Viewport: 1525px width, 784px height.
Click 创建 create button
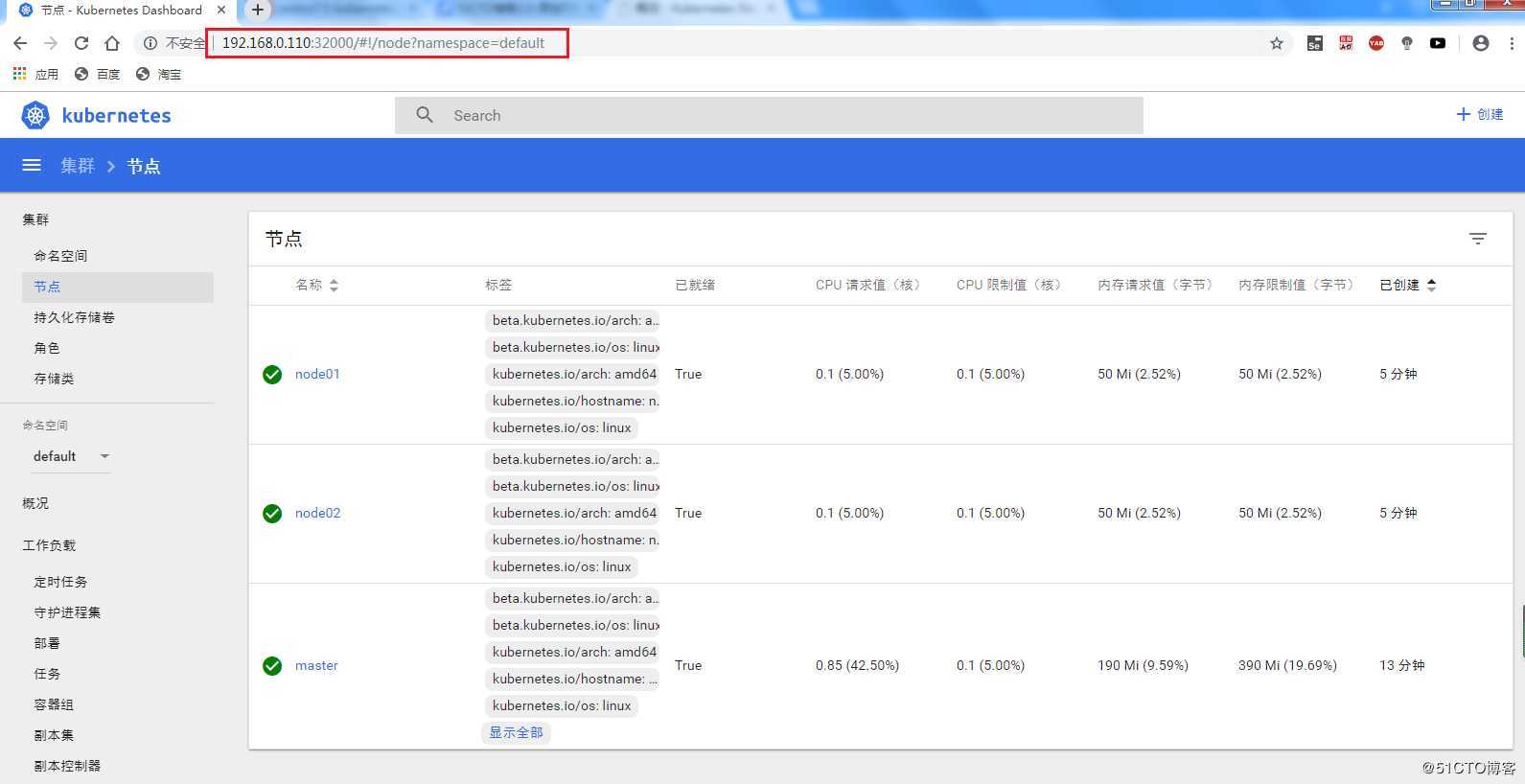(x=1480, y=114)
